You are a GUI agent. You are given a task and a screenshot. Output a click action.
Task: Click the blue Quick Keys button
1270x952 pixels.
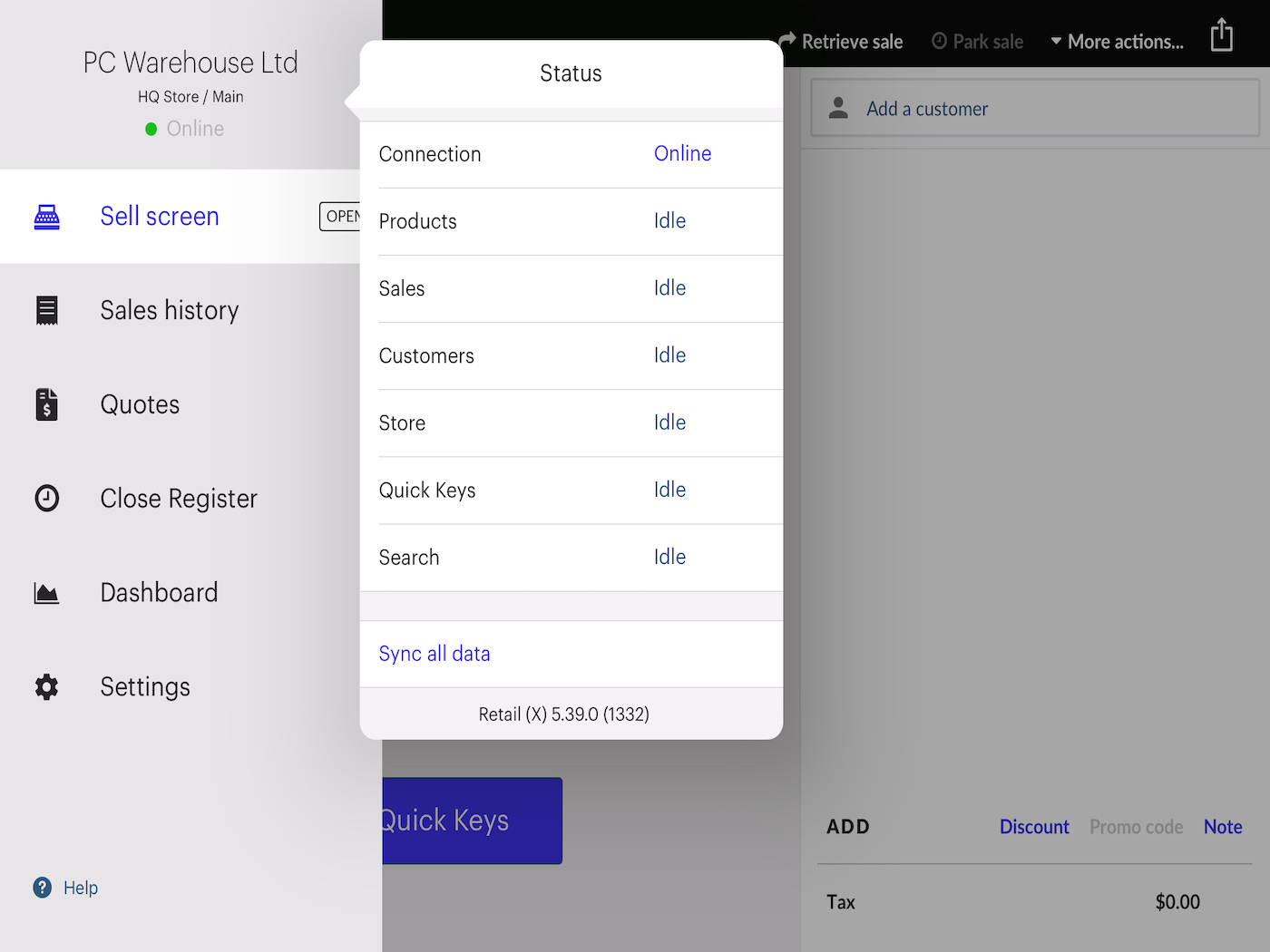click(x=472, y=820)
